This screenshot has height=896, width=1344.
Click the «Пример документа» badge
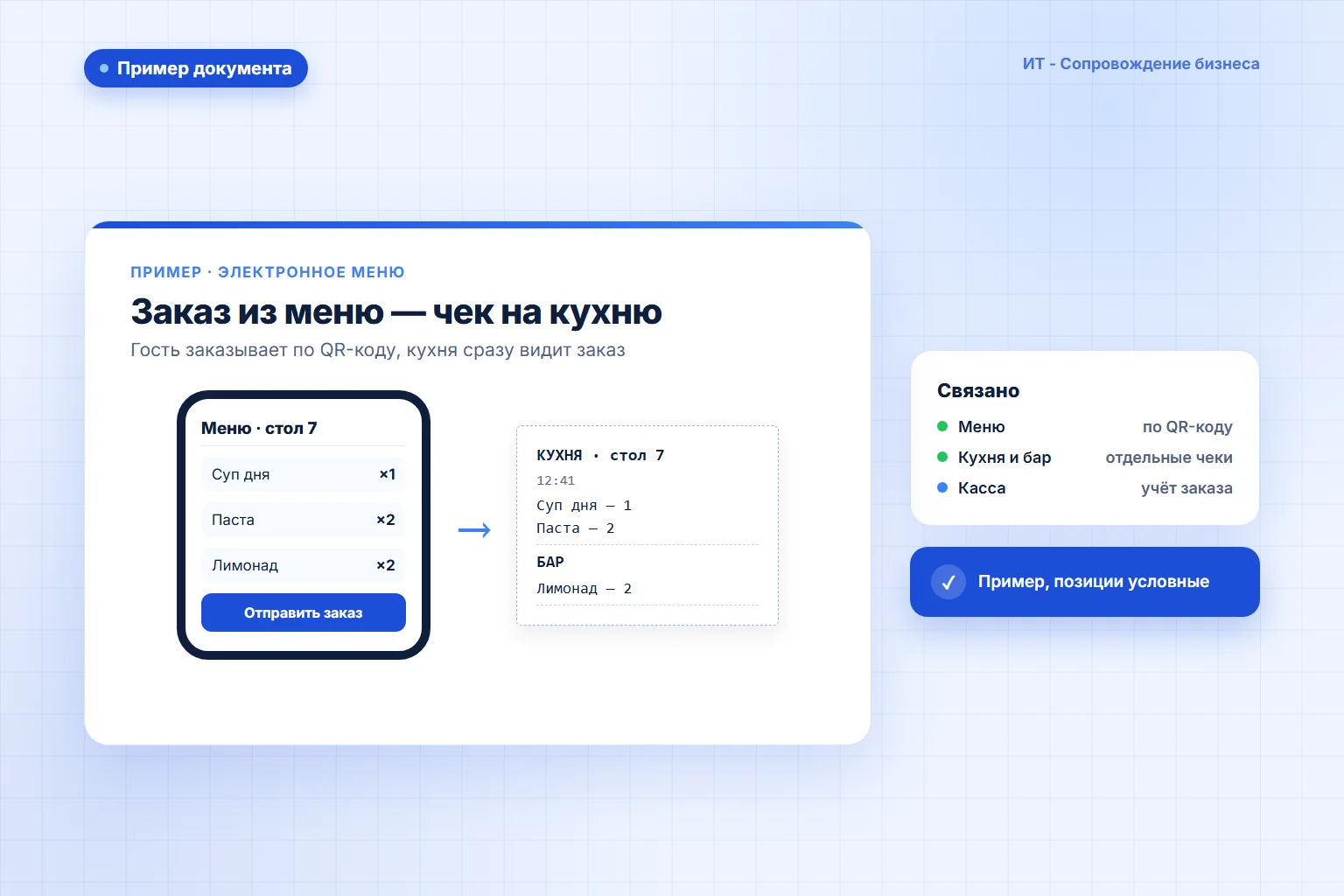click(196, 68)
